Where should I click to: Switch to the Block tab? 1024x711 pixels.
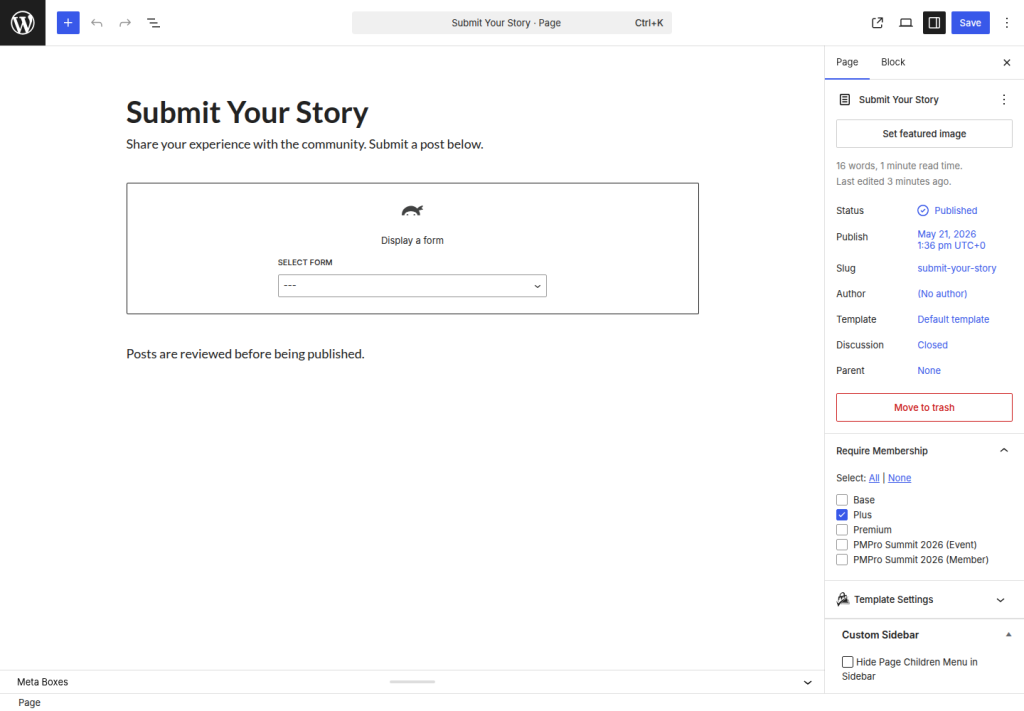click(x=893, y=62)
